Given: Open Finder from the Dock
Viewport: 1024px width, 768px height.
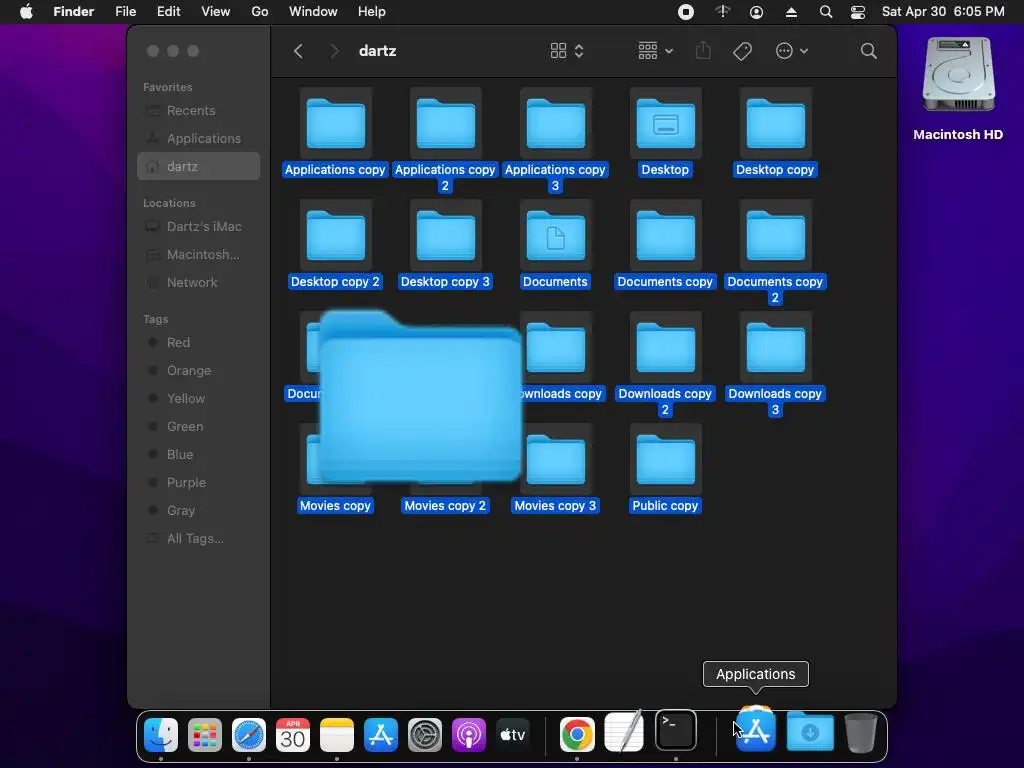Looking at the screenshot, I should coord(161,735).
